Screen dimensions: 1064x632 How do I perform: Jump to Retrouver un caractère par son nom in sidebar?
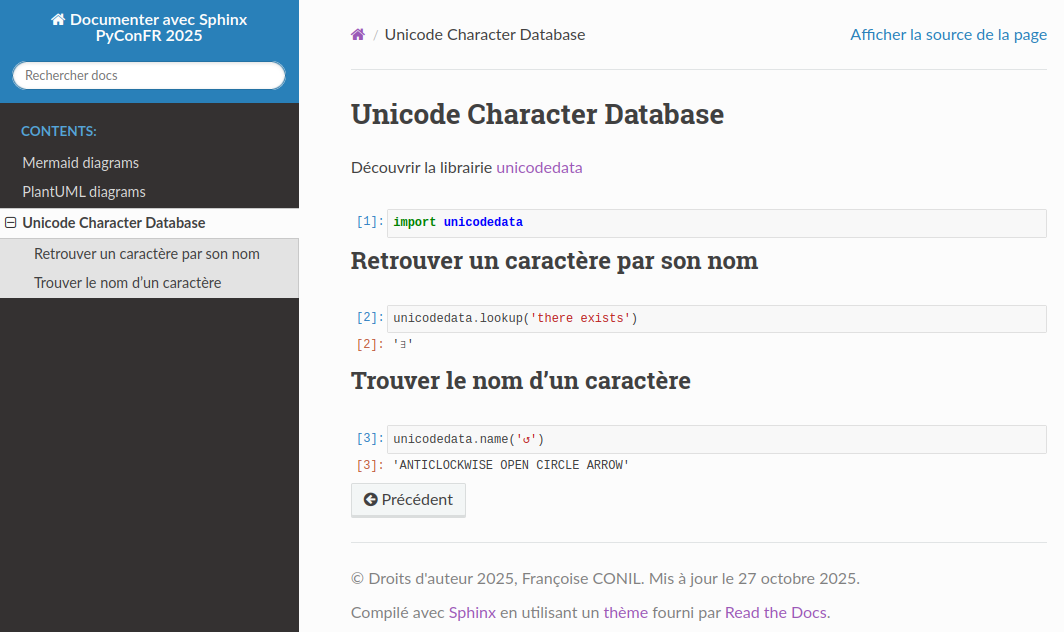(147, 254)
